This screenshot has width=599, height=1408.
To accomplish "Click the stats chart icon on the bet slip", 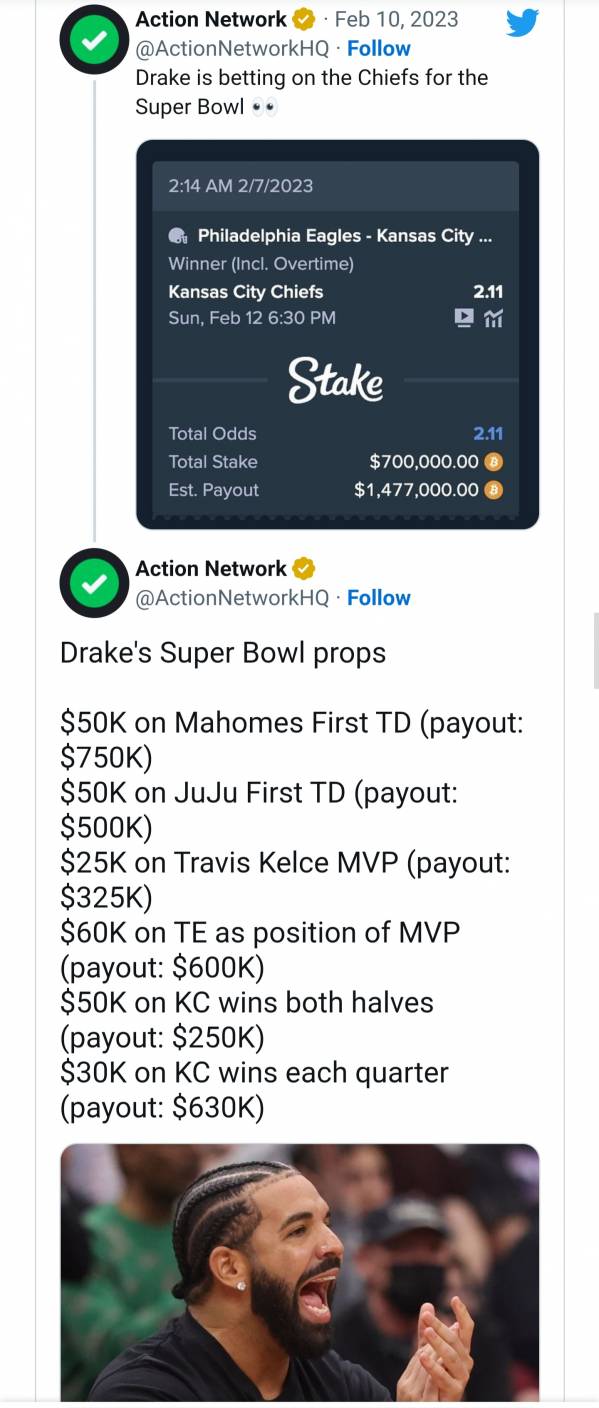I will tap(493, 318).
